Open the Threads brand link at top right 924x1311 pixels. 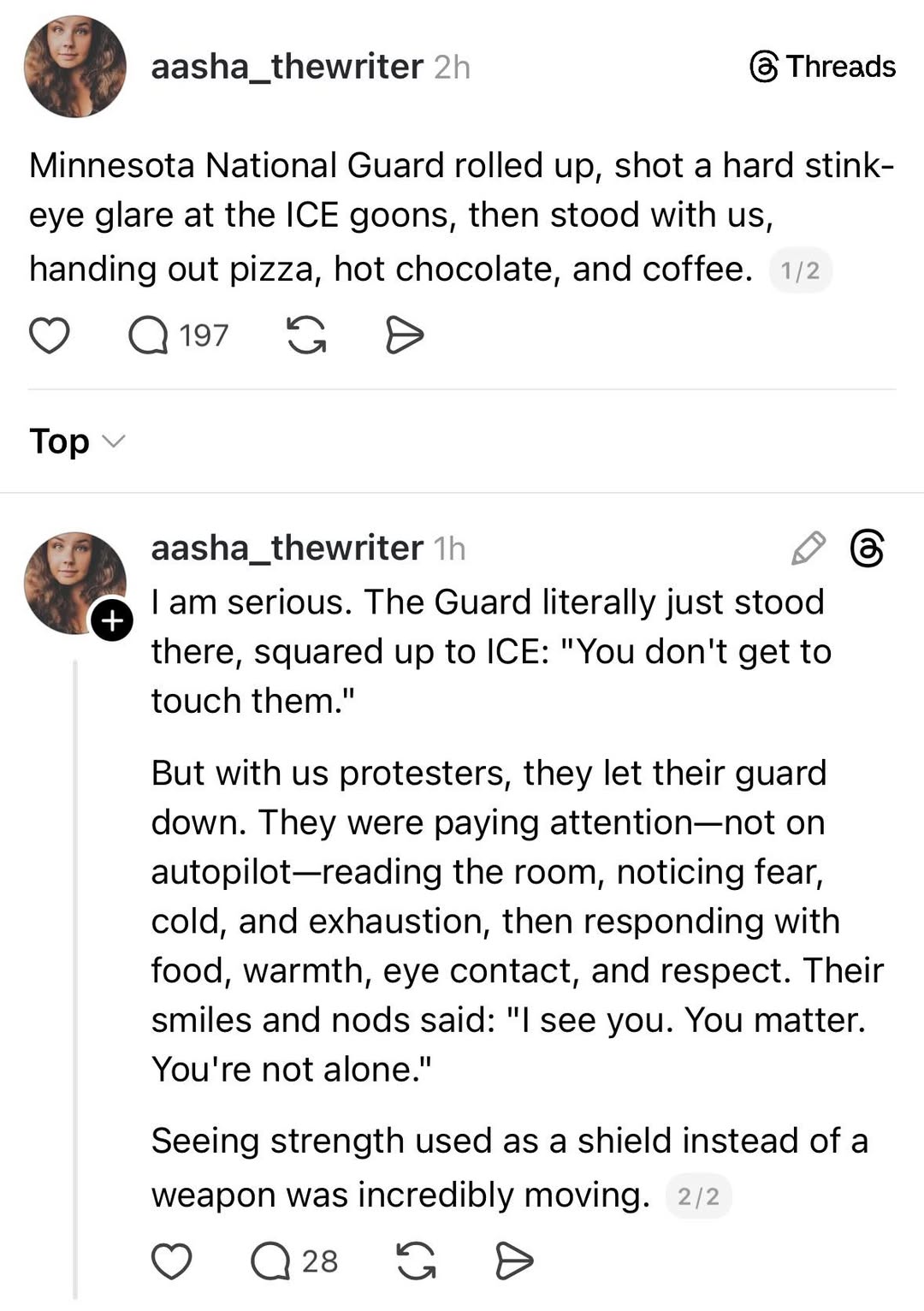823,67
